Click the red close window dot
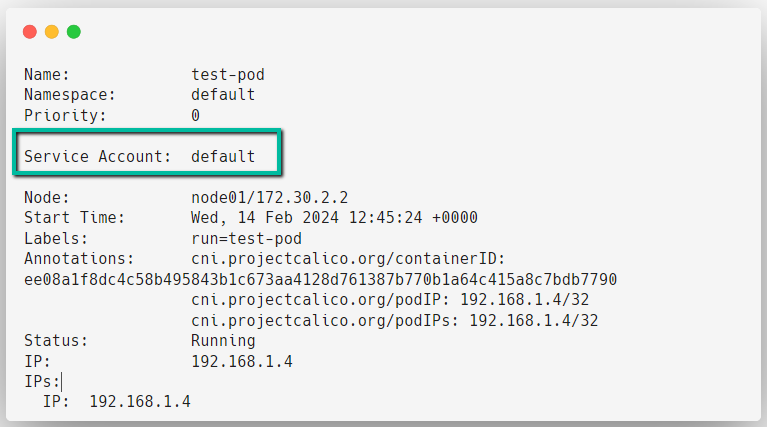Image resolution: width=767 pixels, height=427 pixels. tap(30, 32)
